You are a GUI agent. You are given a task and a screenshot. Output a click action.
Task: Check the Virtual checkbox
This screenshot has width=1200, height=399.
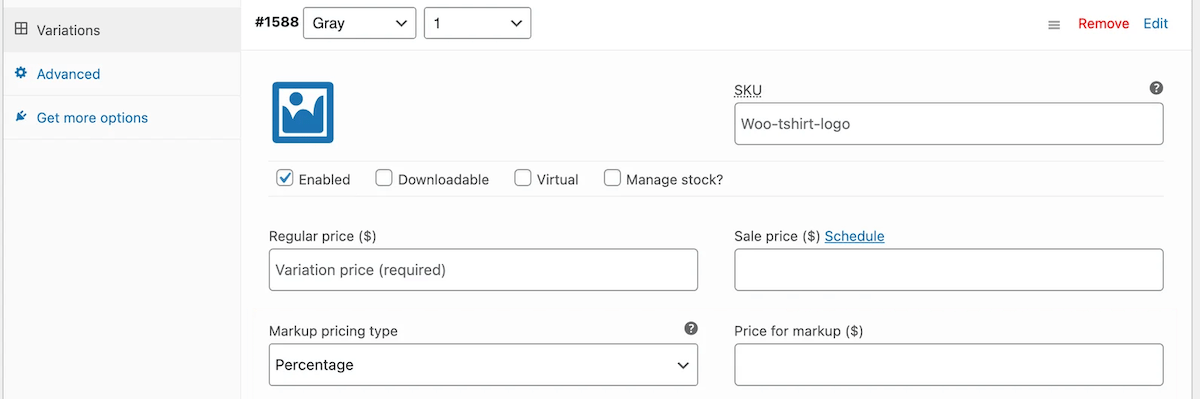(x=522, y=178)
